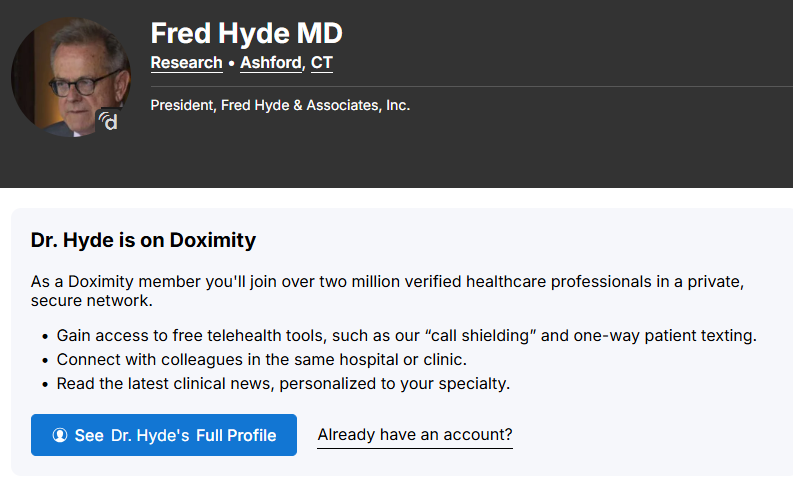Open the Ashford city link
Image resolution: width=793 pixels, height=479 pixels.
coord(270,63)
